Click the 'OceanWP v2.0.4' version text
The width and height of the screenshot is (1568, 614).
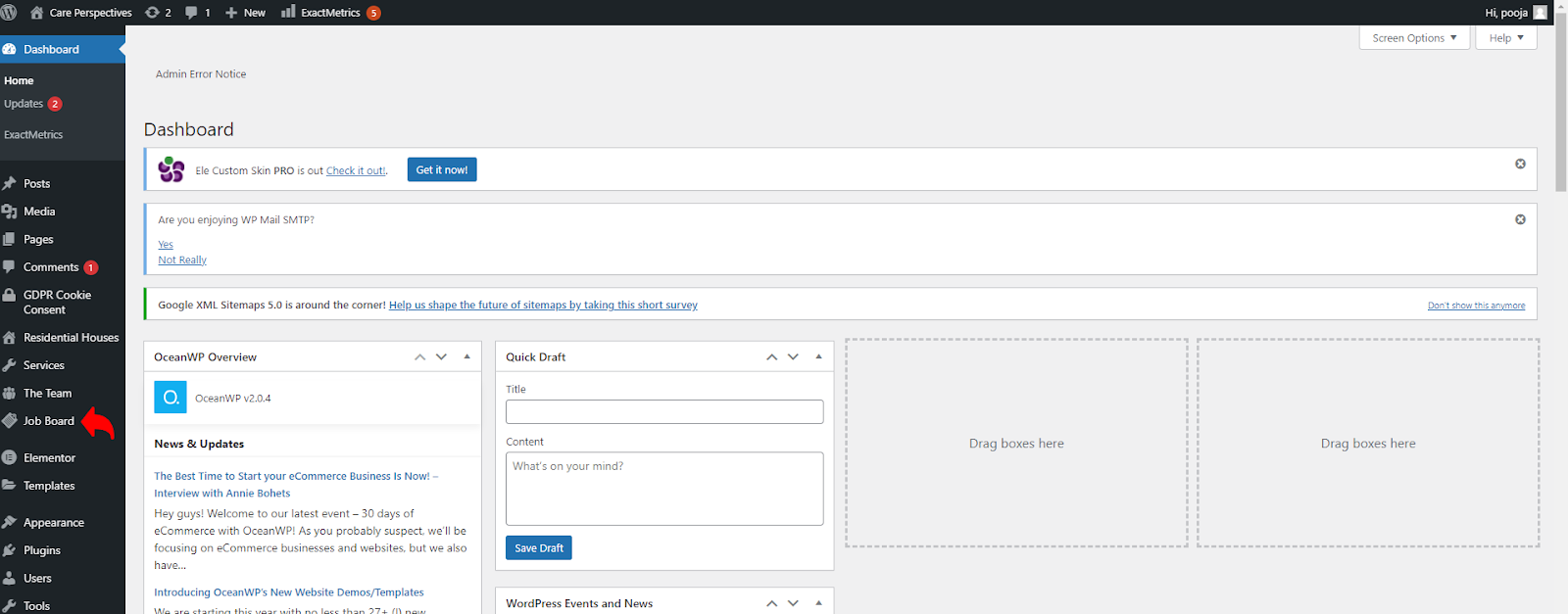pyautogui.click(x=233, y=399)
